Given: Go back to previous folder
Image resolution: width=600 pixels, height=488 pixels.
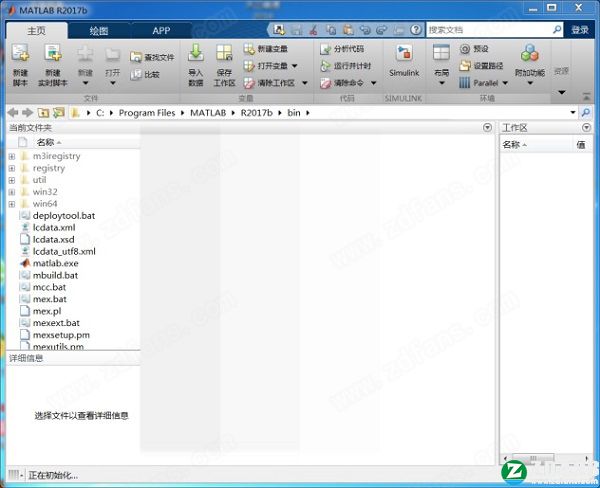Looking at the screenshot, I should tap(13, 113).
